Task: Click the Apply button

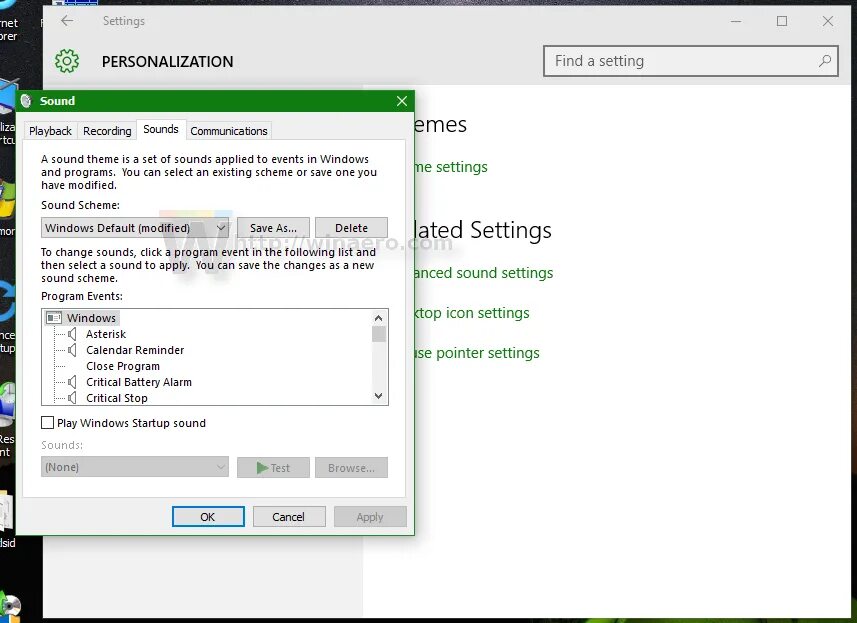Action: 370,516
